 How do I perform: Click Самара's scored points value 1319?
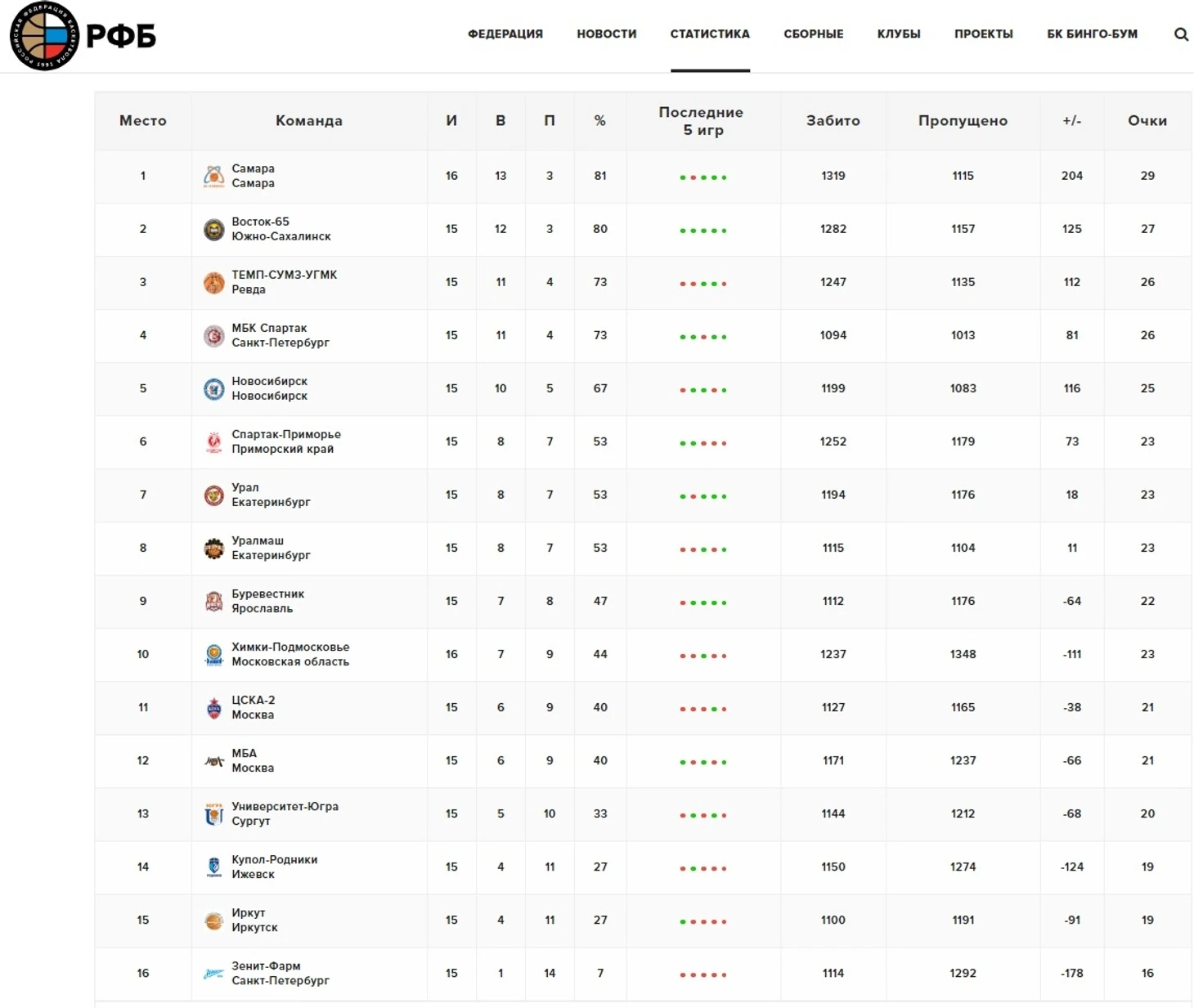[x=833, y=176]
